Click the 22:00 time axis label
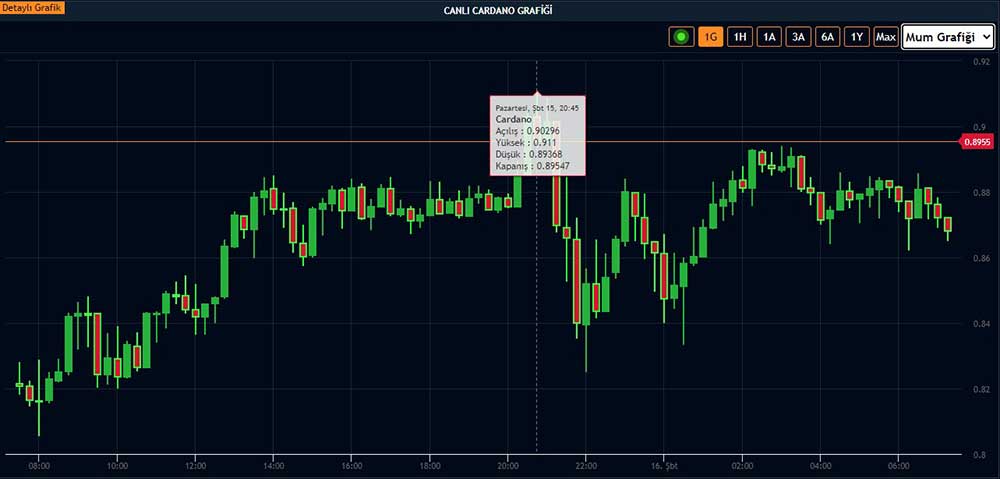The height and width of the screenshot is (479, 1000). [585, 466]
